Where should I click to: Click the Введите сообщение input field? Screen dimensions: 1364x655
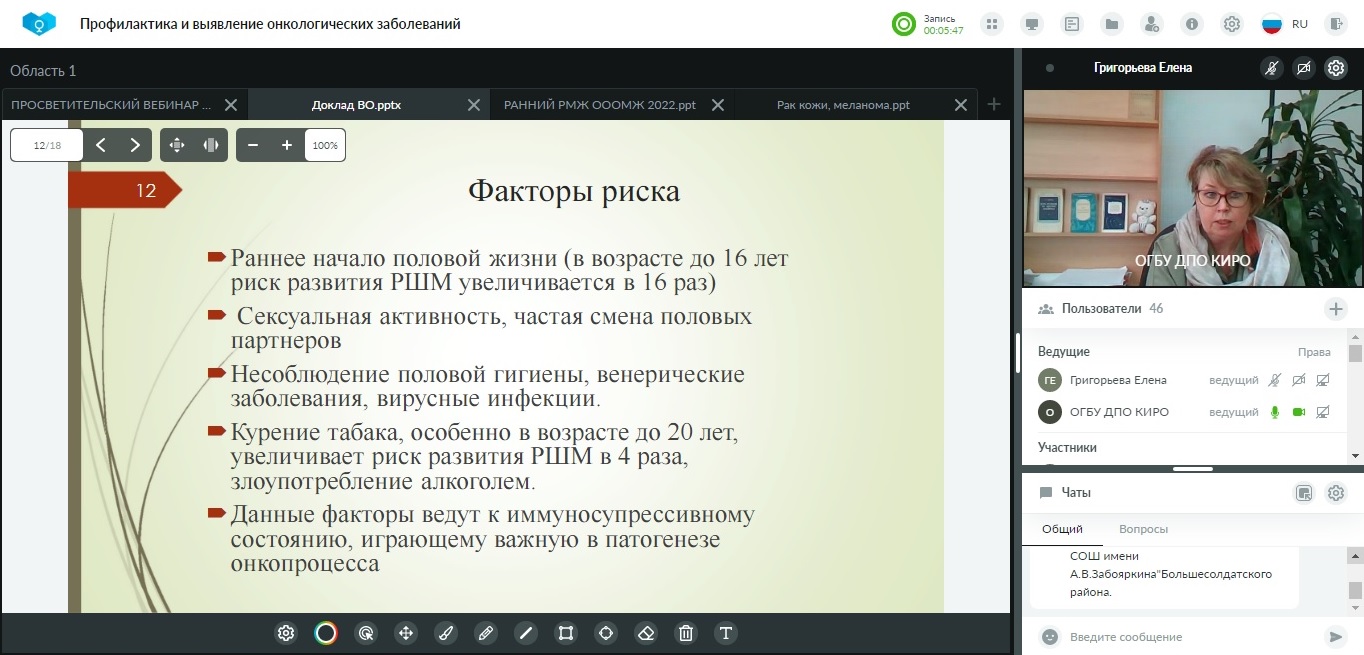point(1190,637)
